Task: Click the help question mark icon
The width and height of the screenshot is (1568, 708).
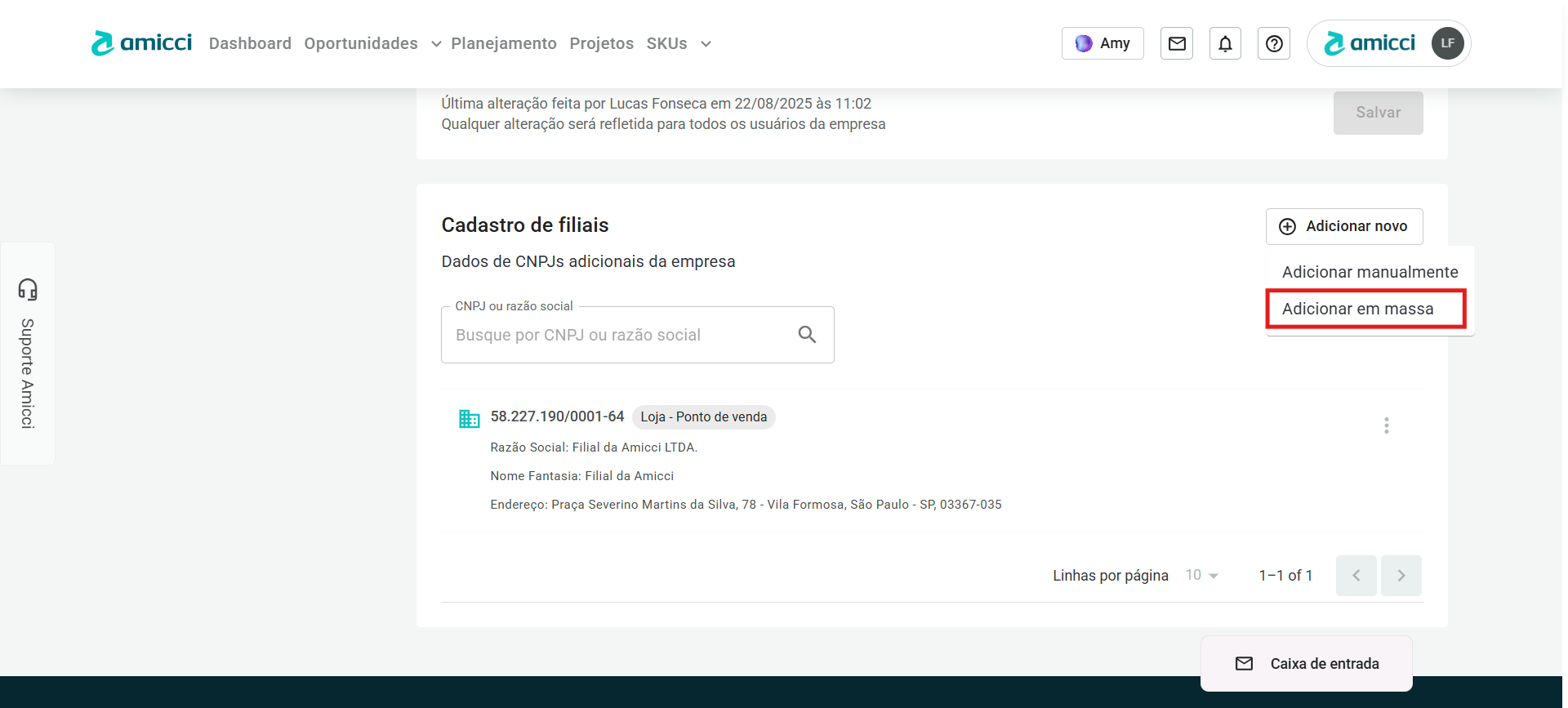Action: [1273, 44]
